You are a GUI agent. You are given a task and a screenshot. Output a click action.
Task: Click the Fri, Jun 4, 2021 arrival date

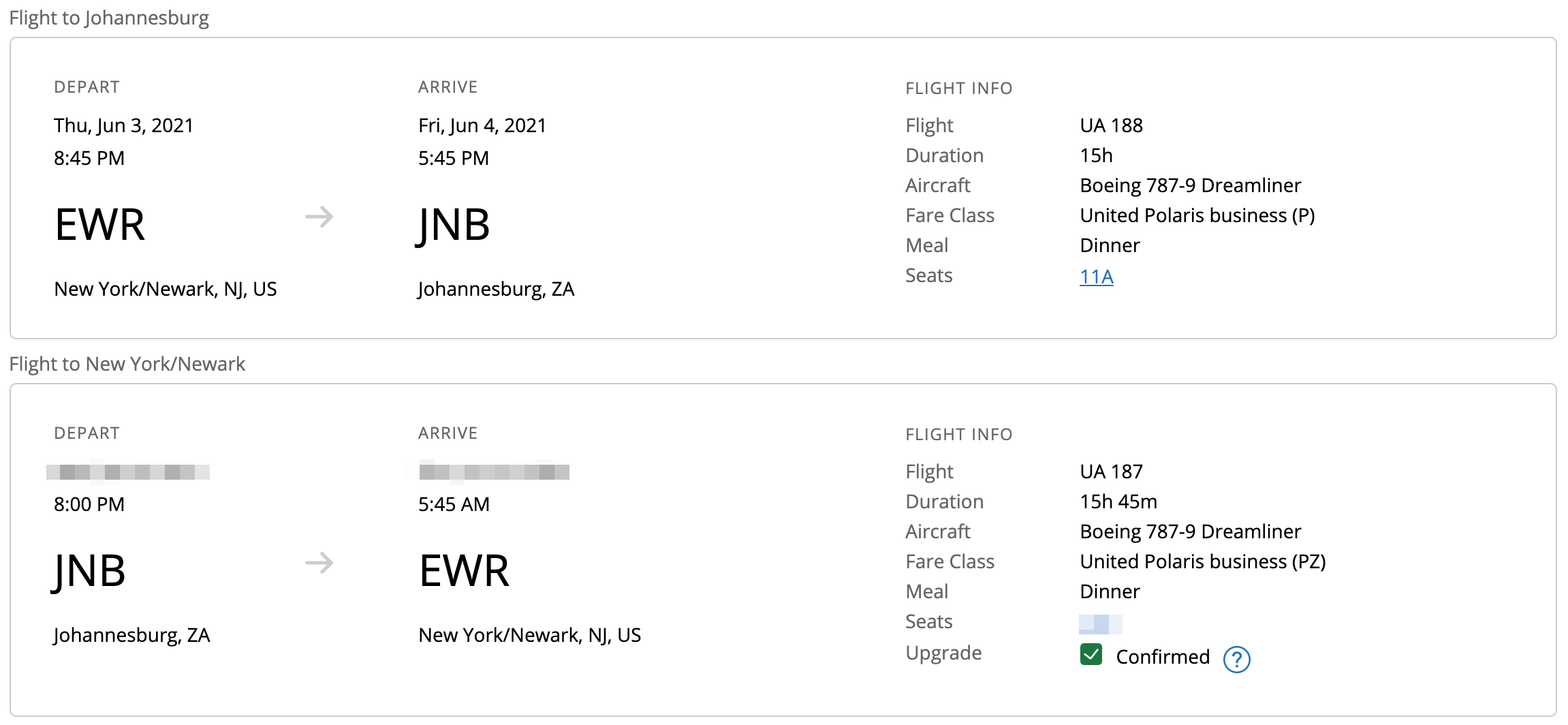(x=482, y=125)
